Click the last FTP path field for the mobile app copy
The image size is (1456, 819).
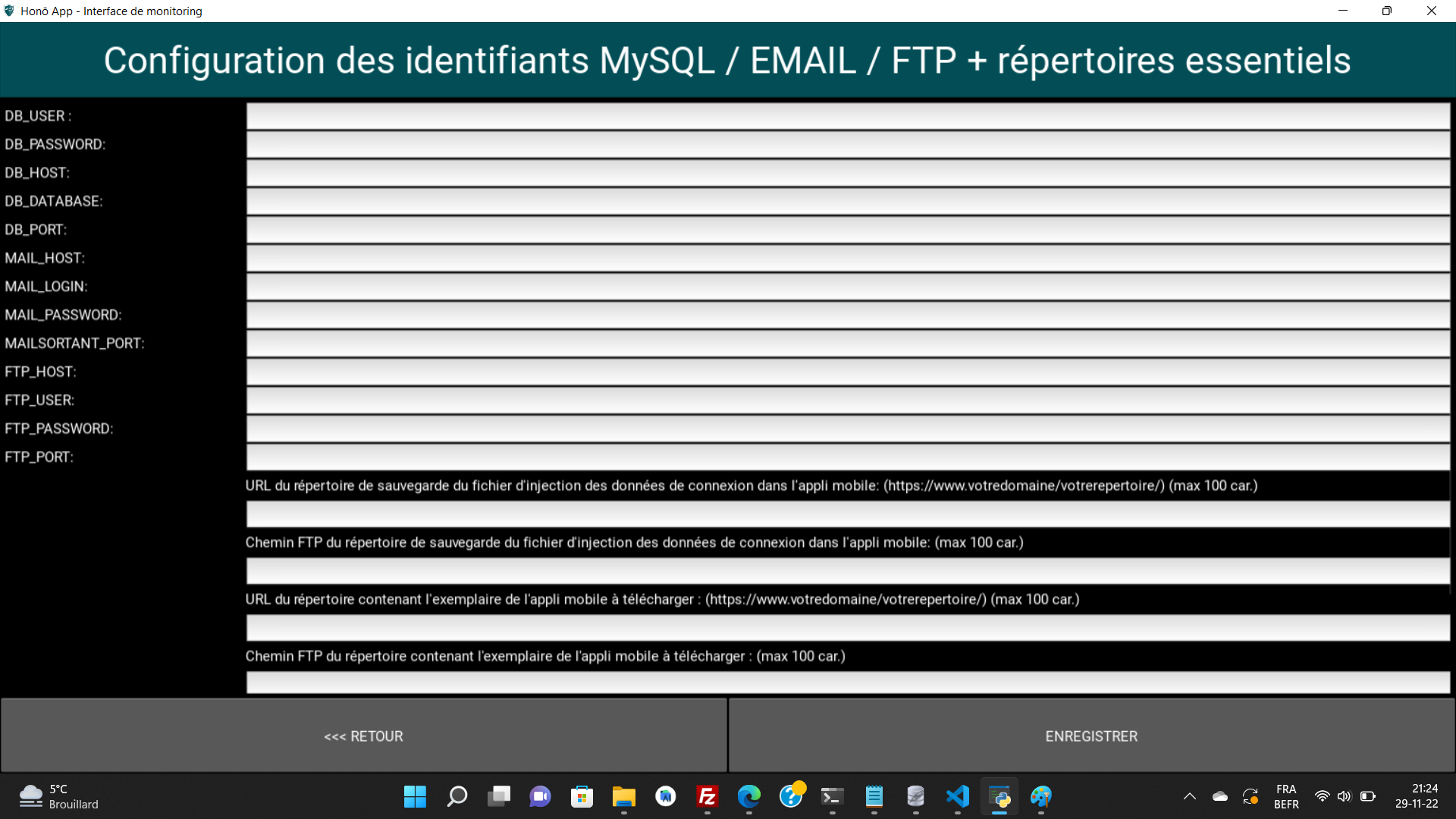(848, 682)
